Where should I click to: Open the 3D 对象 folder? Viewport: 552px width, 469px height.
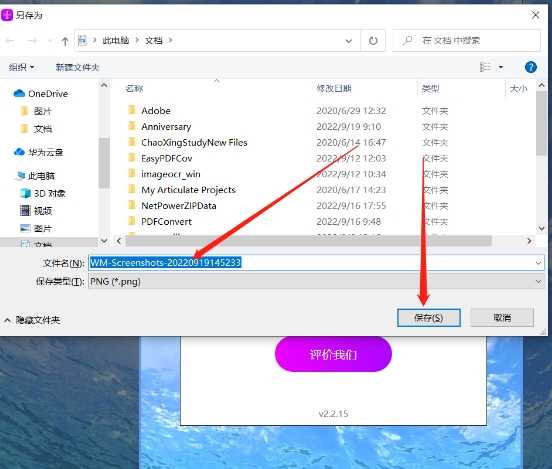[x=43, y=193]
